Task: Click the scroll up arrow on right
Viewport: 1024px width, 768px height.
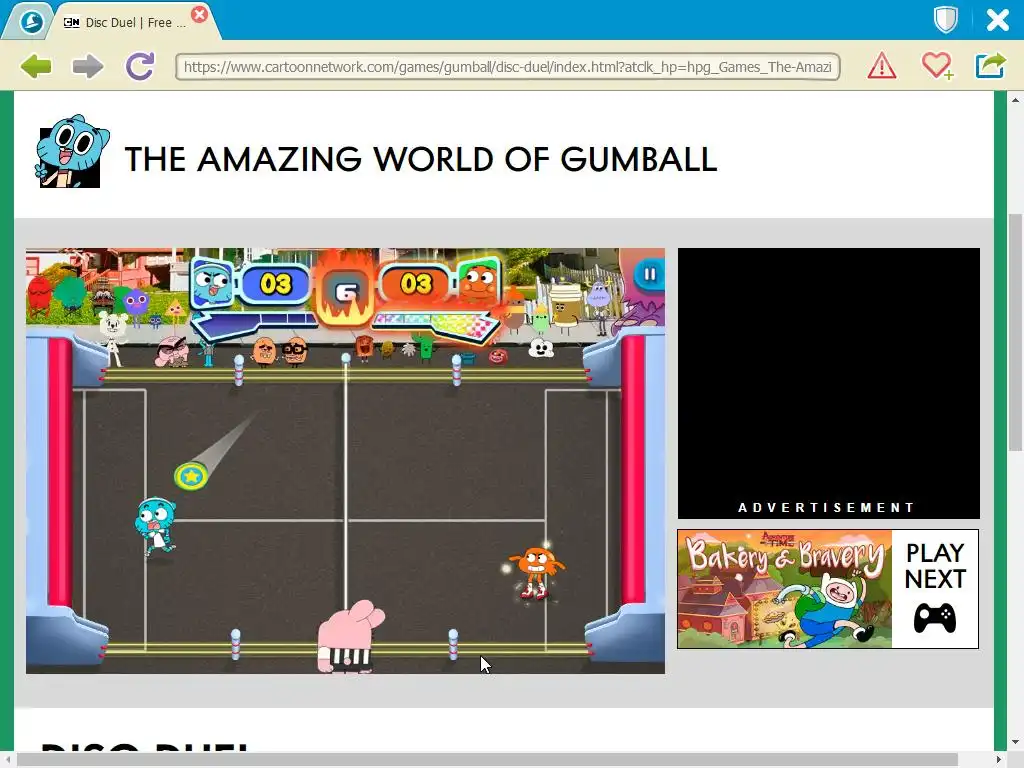Action: coord(1015,100)
